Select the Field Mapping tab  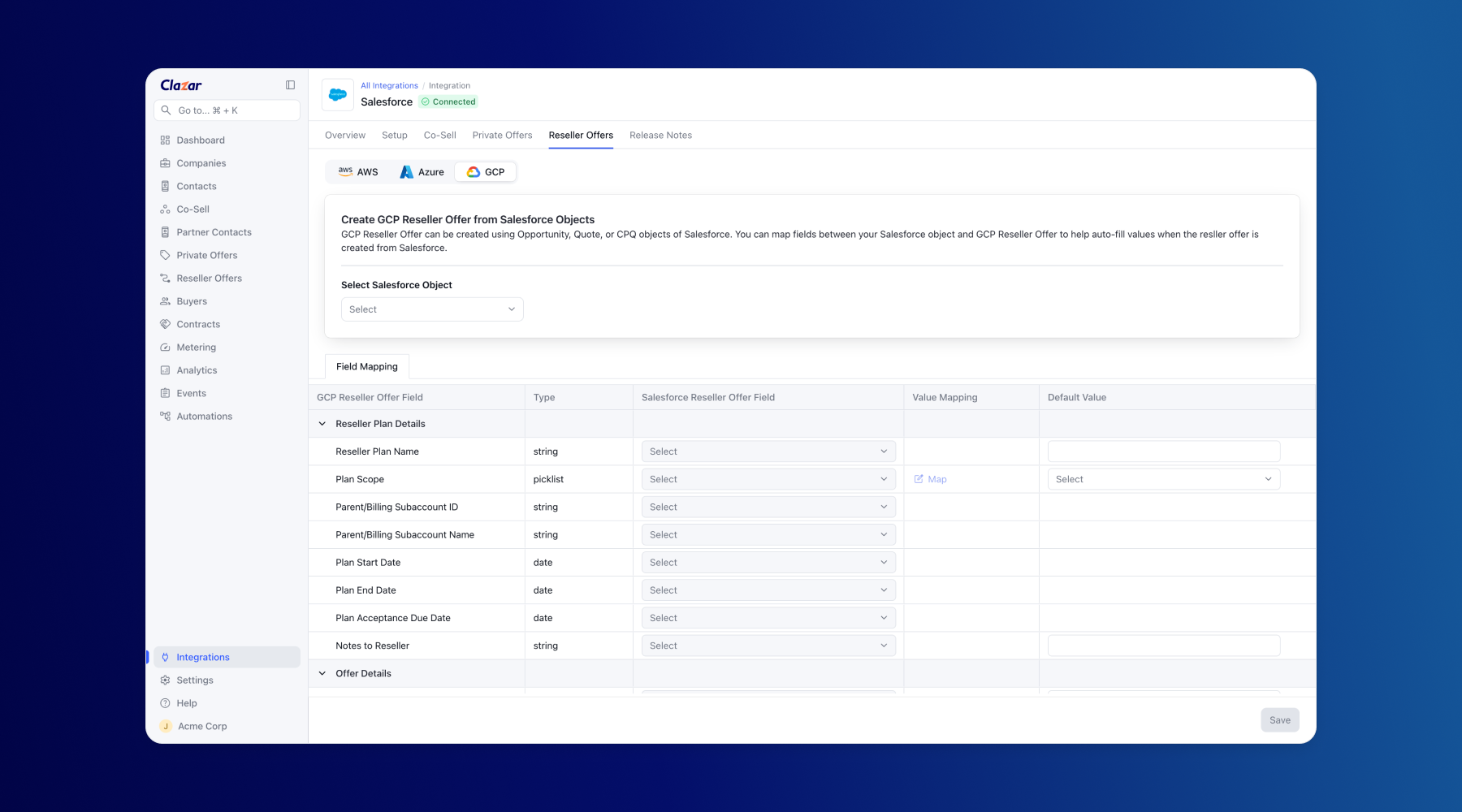click(367, 367)
